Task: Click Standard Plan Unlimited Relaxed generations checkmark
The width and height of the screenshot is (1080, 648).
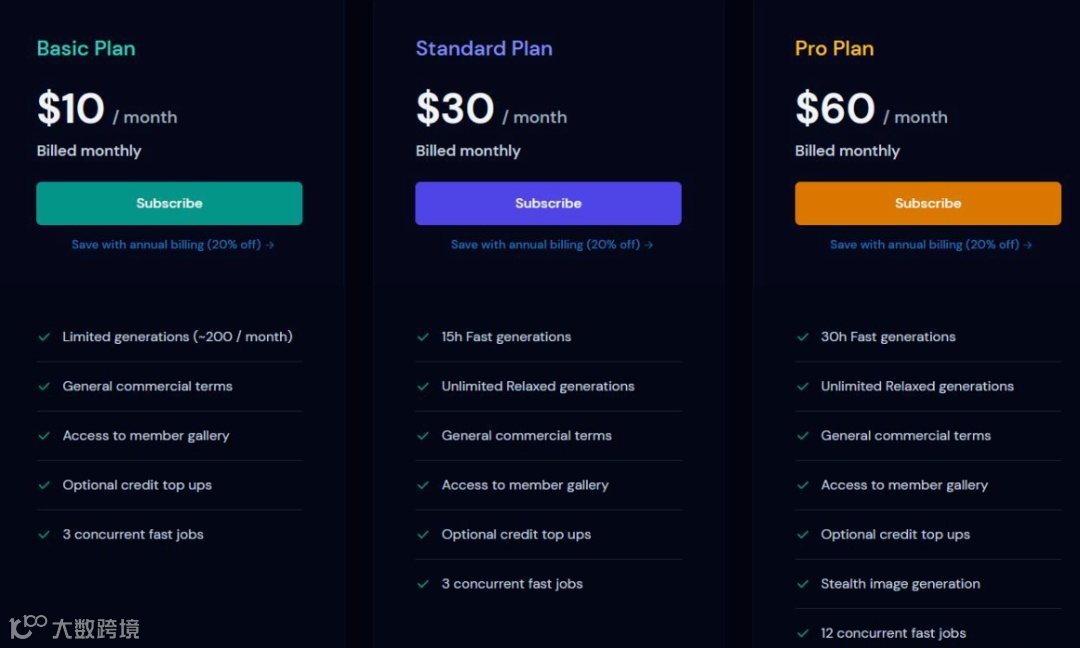Action: 423,386
